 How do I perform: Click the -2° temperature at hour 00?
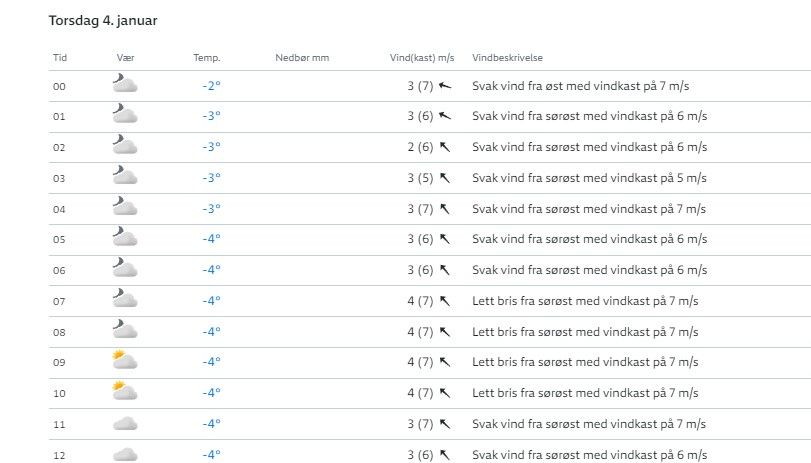[x=210, y=86]
